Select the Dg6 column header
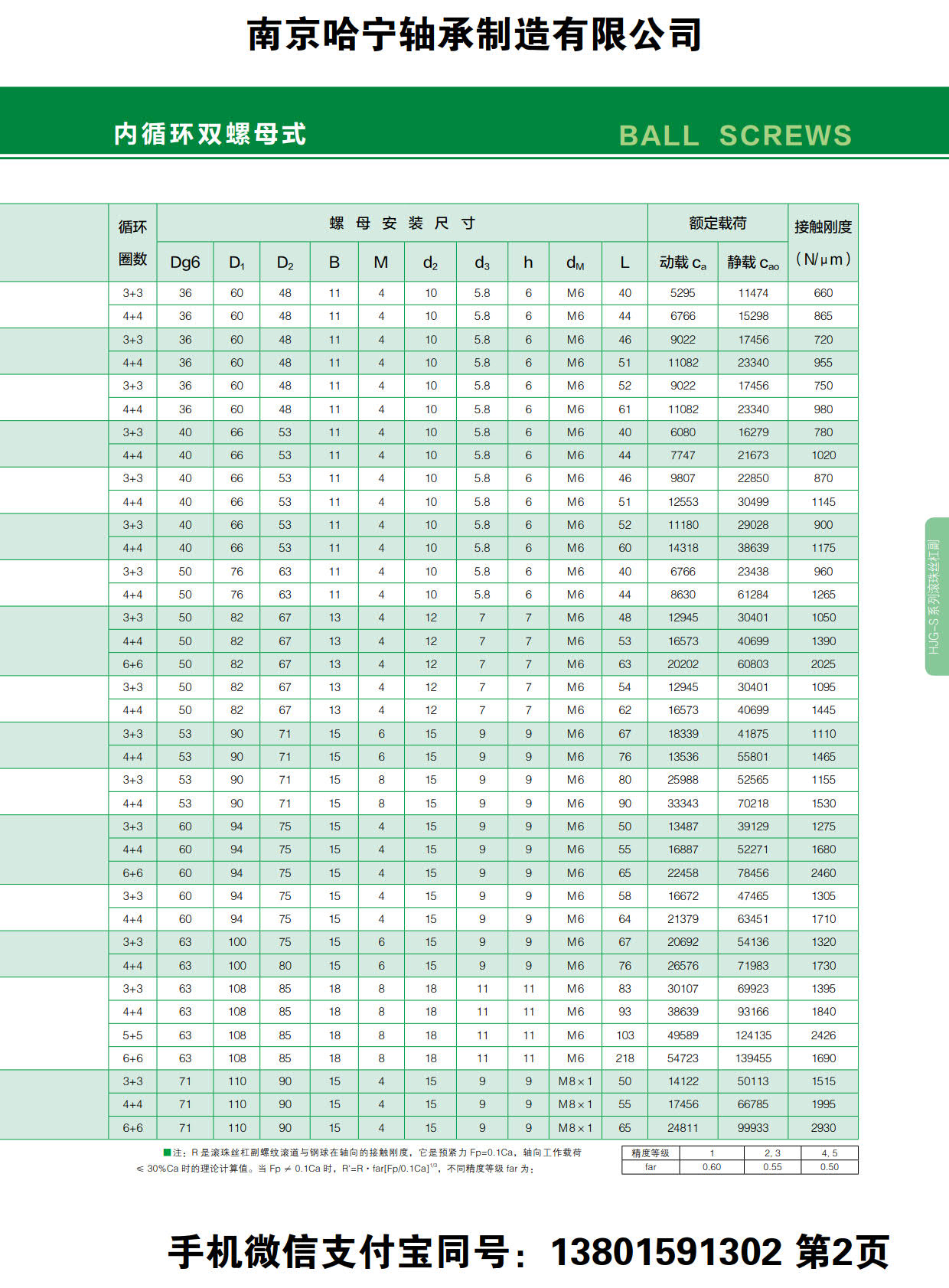Viewport: 949px width, 1288px height. pos(185,262)
